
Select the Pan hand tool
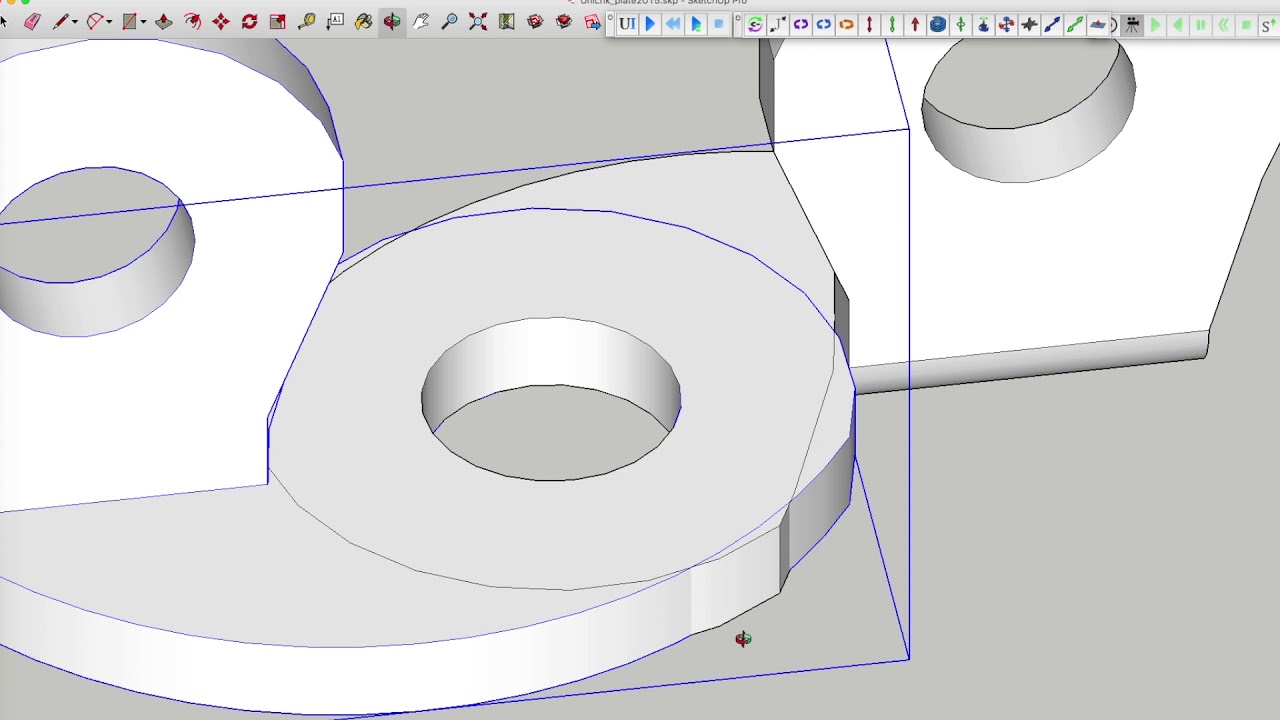pos(421,21)
